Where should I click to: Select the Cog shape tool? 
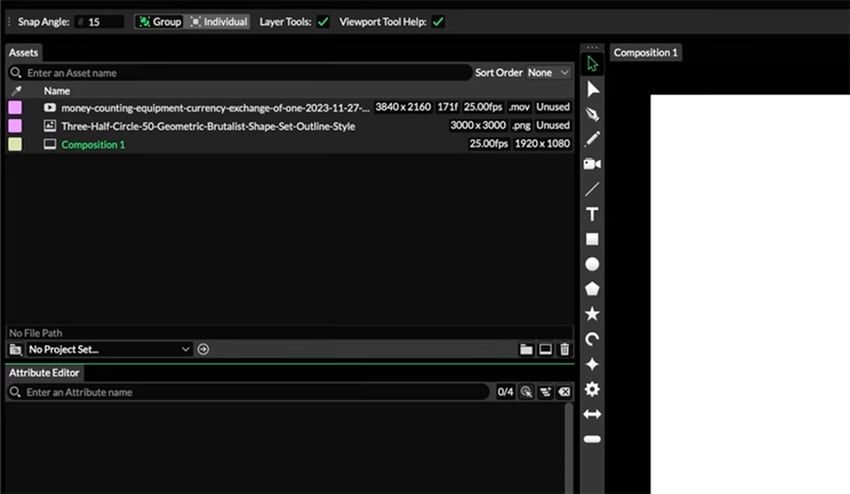(592, 389)
